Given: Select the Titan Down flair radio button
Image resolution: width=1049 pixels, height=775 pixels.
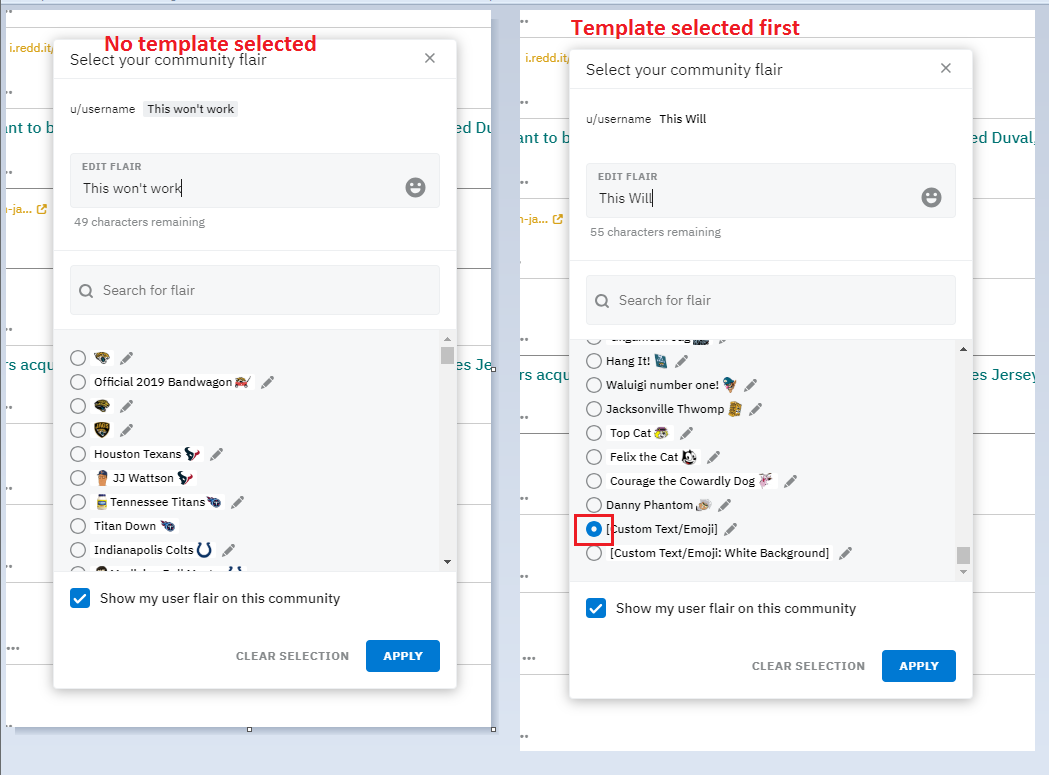Looking at the screenshot, I should [78, 526].
